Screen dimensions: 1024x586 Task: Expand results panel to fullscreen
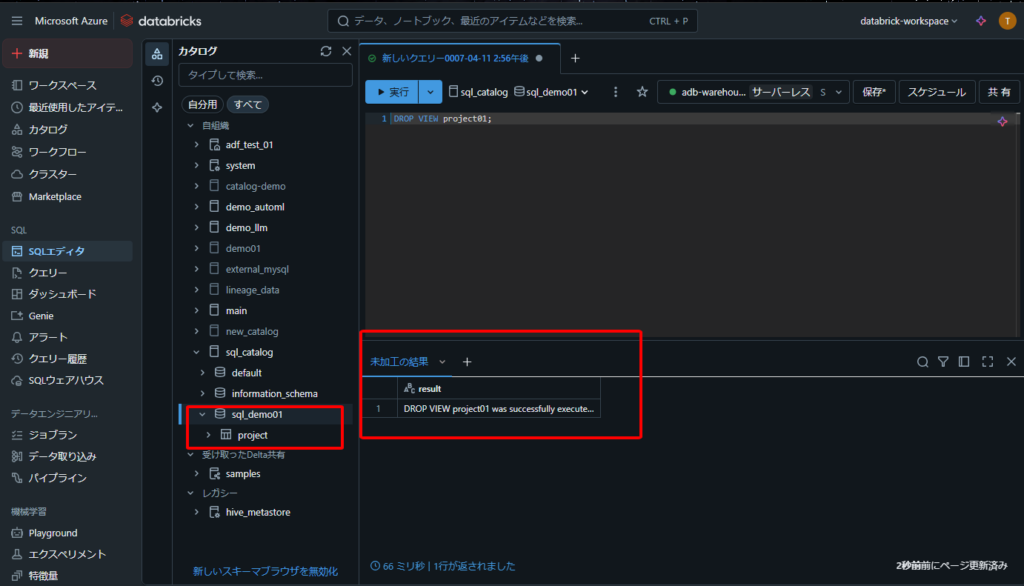pyautogui.click(x=988, y=362)
